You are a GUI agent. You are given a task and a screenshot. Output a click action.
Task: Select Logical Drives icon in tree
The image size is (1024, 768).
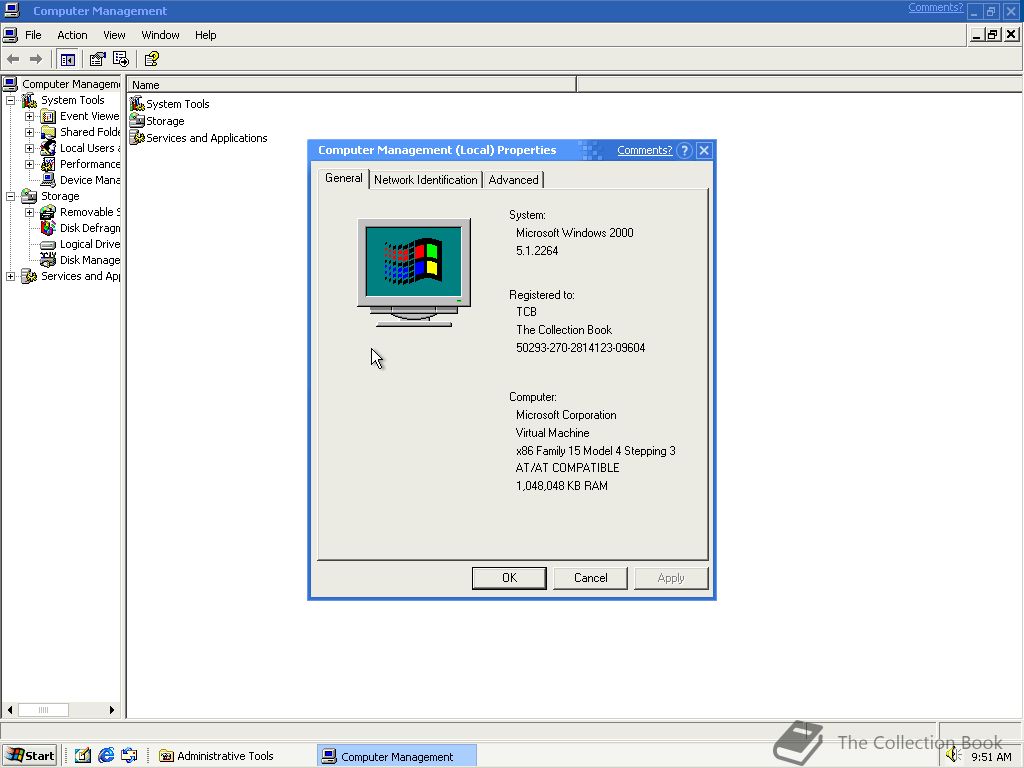click(x=48, y=244)
